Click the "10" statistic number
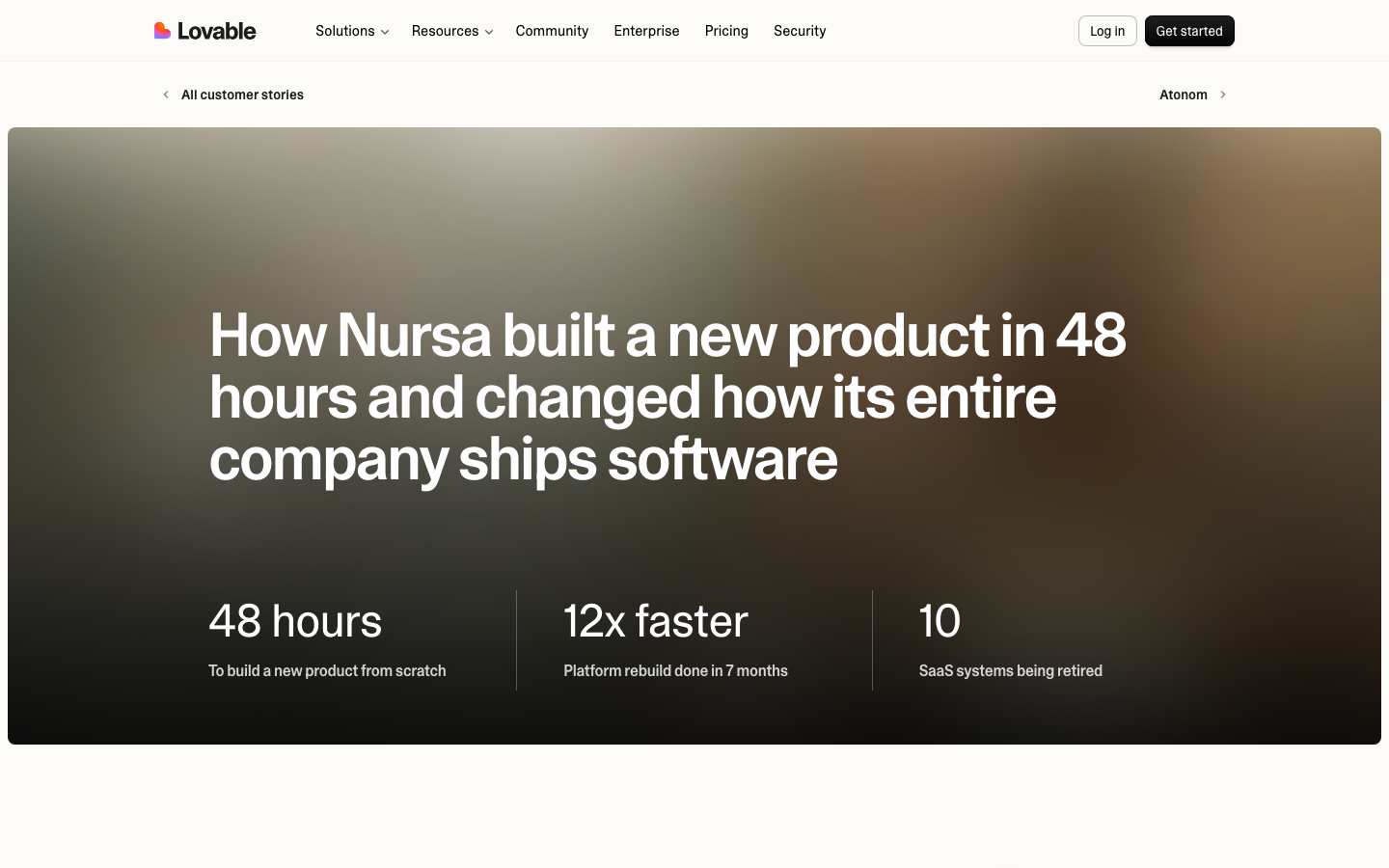 click(x=940, y=621)
